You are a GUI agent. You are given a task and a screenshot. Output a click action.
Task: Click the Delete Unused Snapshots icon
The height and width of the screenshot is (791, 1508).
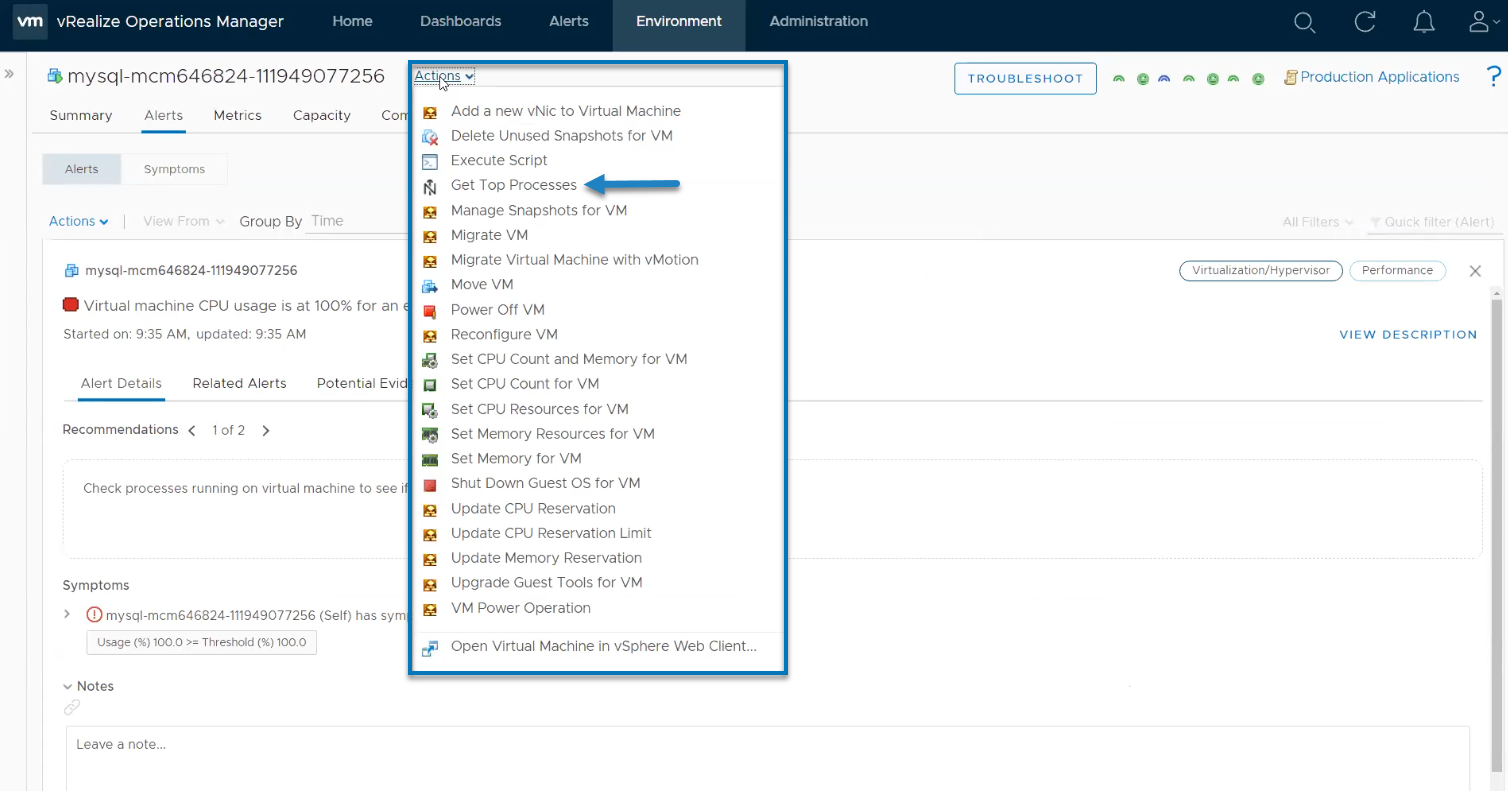pos(430,136)
